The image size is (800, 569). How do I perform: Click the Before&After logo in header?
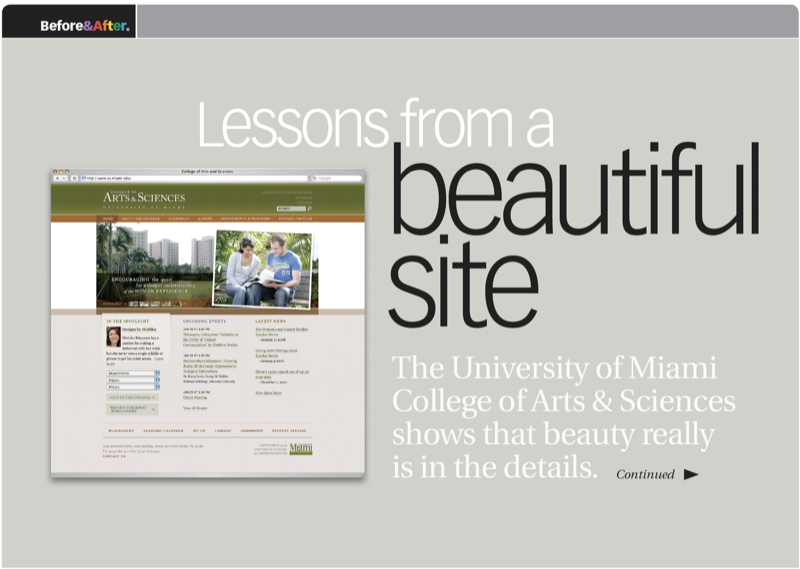click(x=84, y=25)
